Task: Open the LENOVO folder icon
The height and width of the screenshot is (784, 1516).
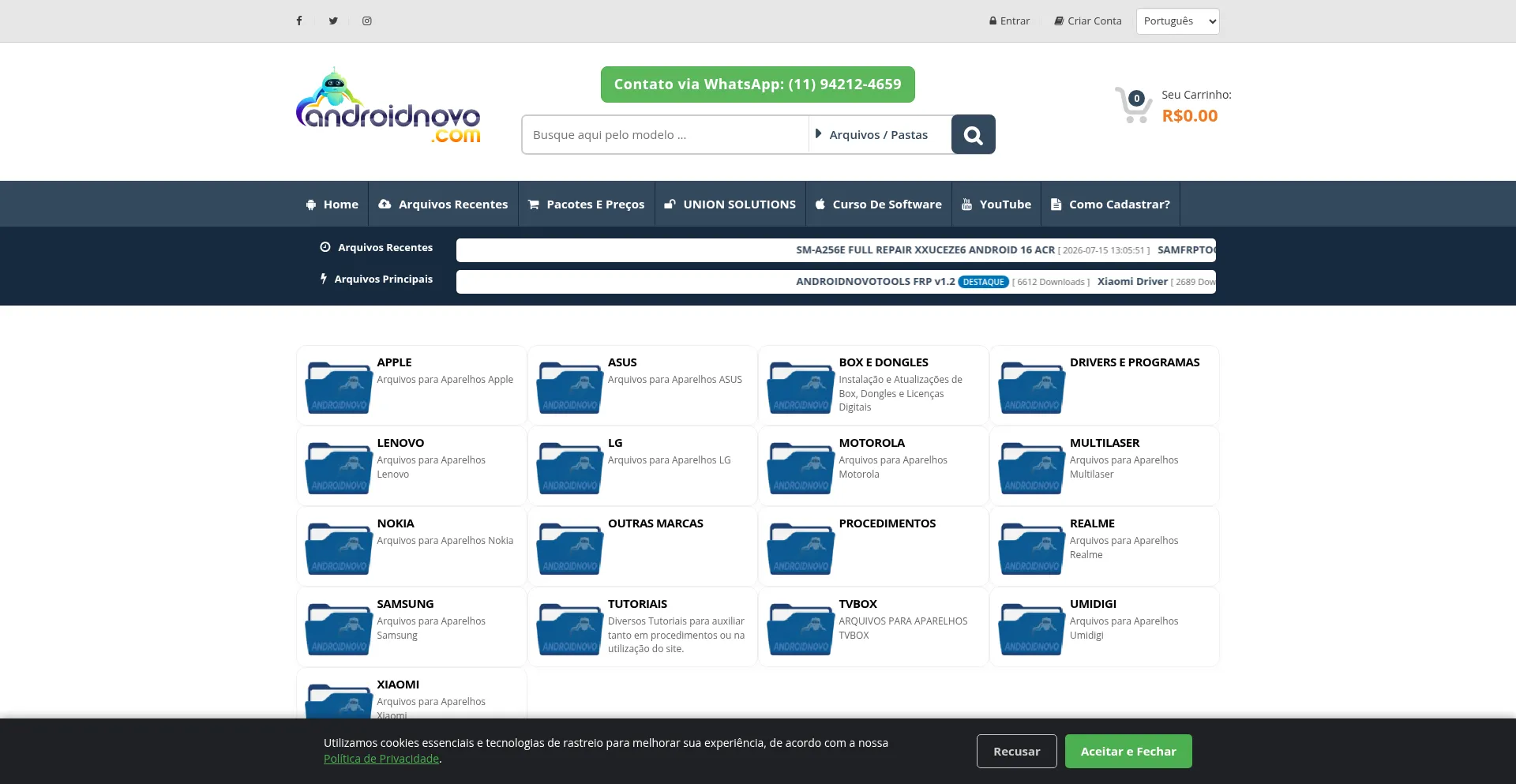Action: click(x=339, y=467)
